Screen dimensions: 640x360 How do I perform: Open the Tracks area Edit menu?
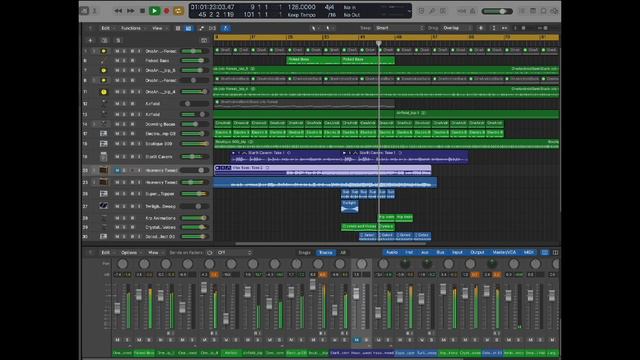pos(106,28)
